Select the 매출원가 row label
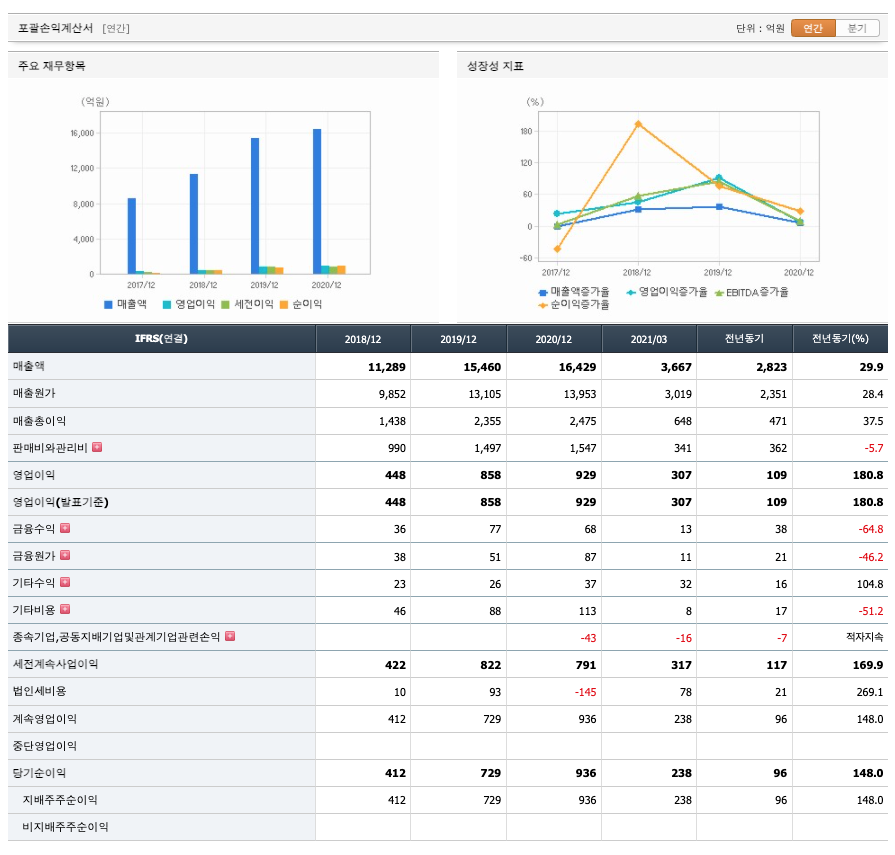 34,393
